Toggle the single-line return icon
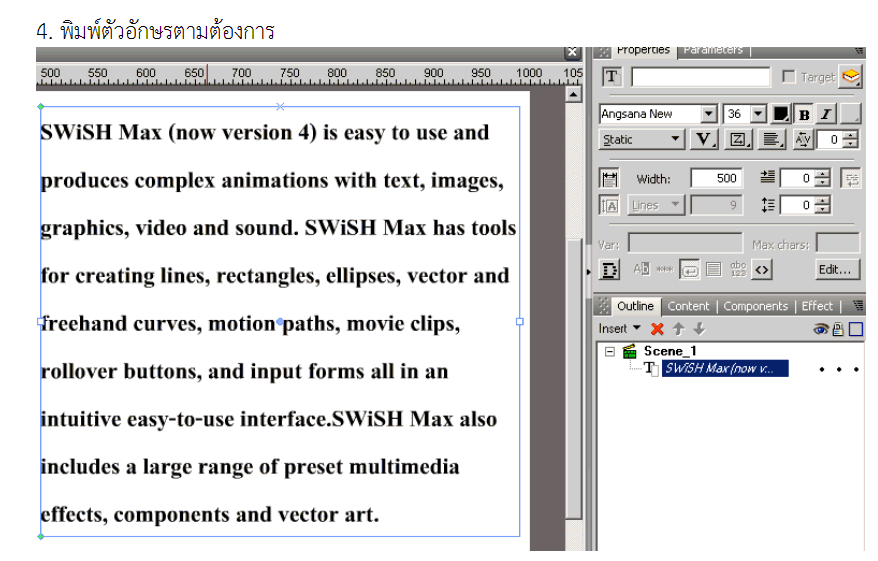 [689, 270]
